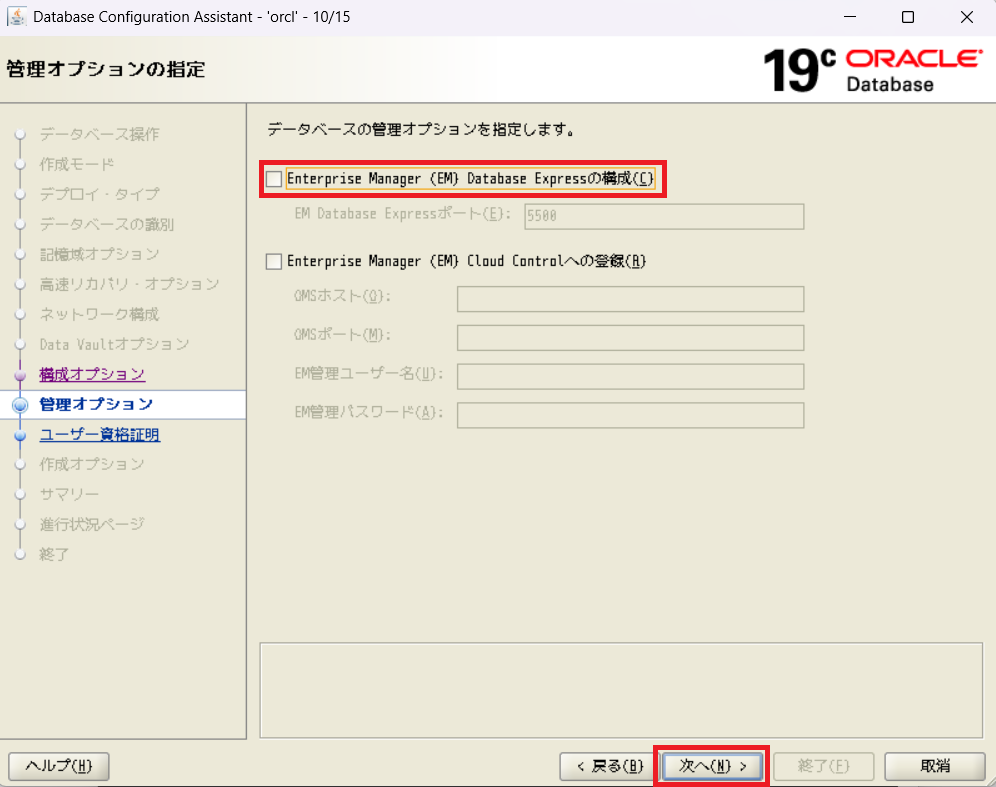Screen dimensions: 996x787
Task: Enable EM Database Express configuration checkbox
Action: tap(274, 179)
